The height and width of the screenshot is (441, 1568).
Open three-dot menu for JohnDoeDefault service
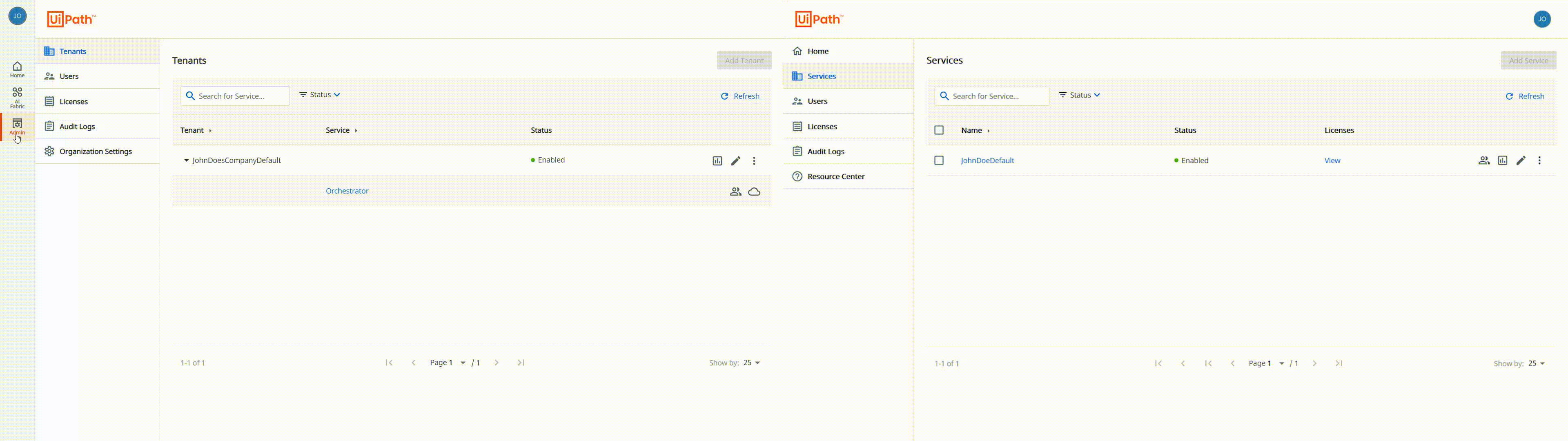[x=1539, y=161]
